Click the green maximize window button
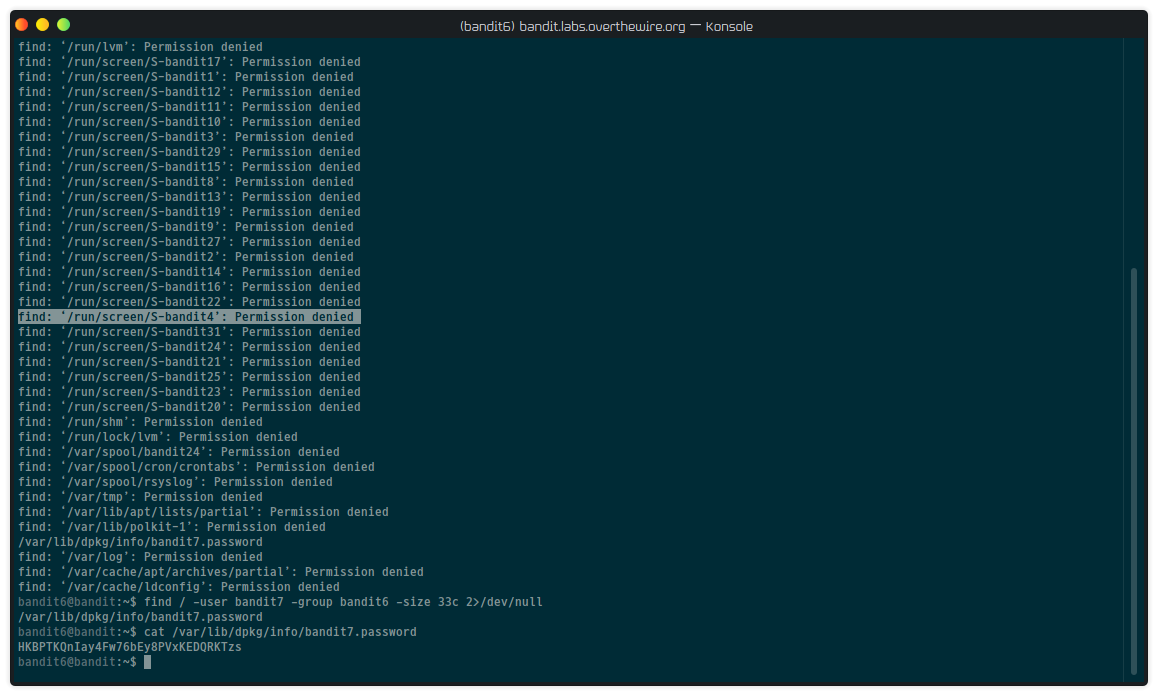The image size is (1158, 696). pyautogui.click(x=63, y=25)
